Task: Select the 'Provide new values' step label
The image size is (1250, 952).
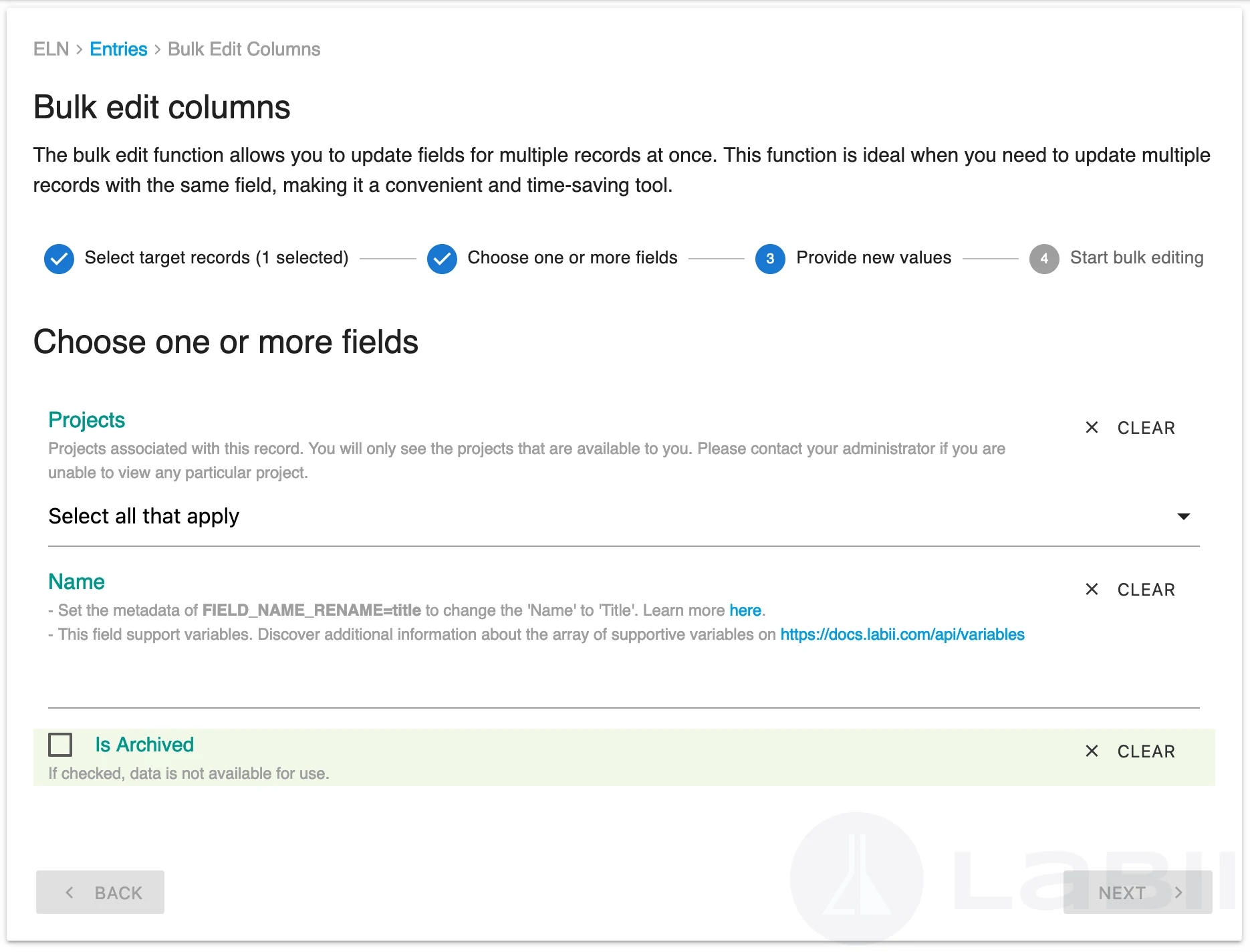Action: 873,258
